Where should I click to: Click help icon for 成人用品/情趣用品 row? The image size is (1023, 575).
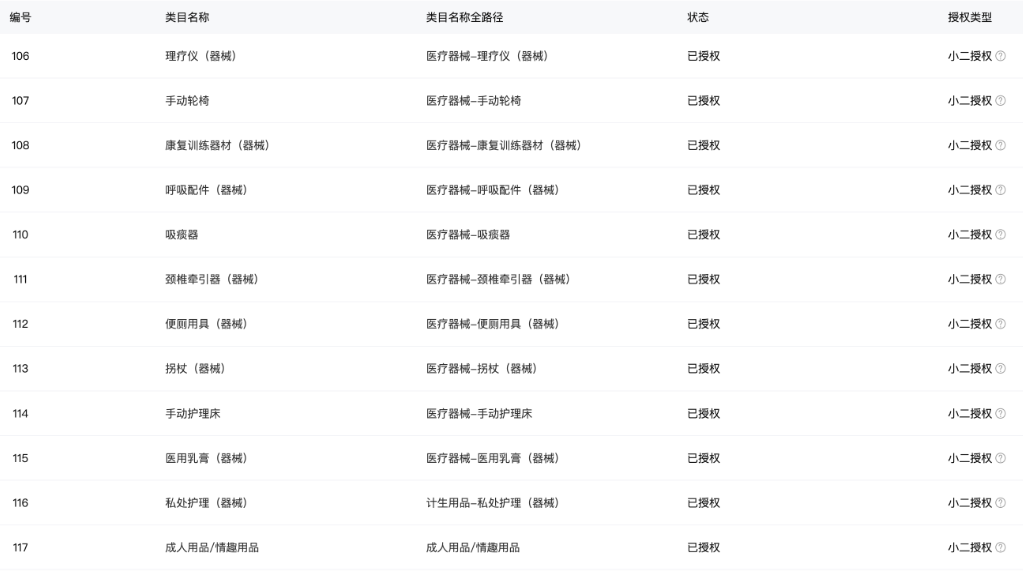click(x=1000, y=548)
